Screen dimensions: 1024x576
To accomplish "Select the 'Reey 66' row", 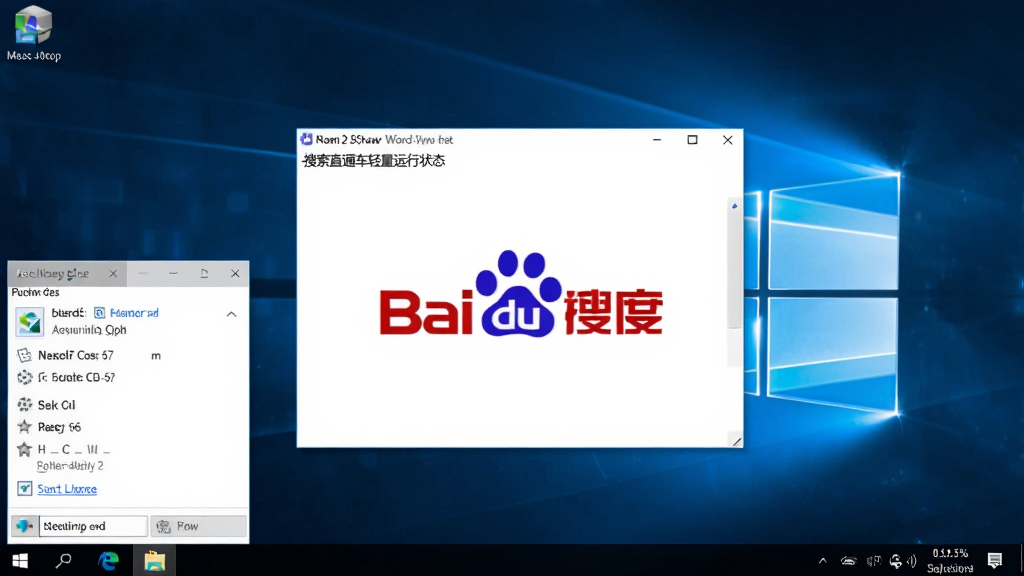I will [128, 427].
